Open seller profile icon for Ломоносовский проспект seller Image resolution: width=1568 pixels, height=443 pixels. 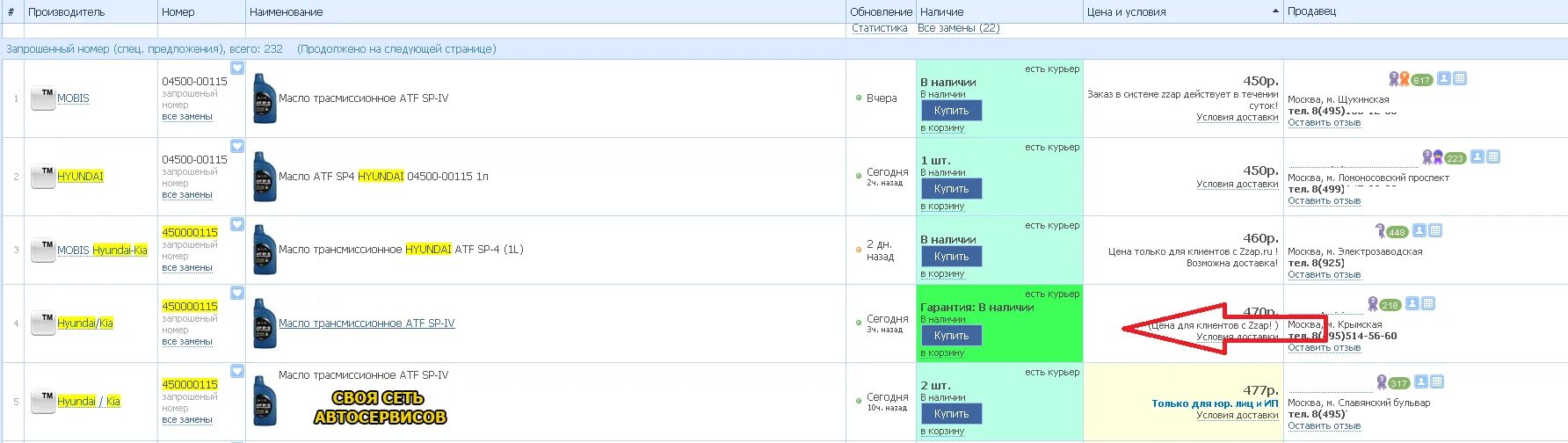[x=1477, y=156]
